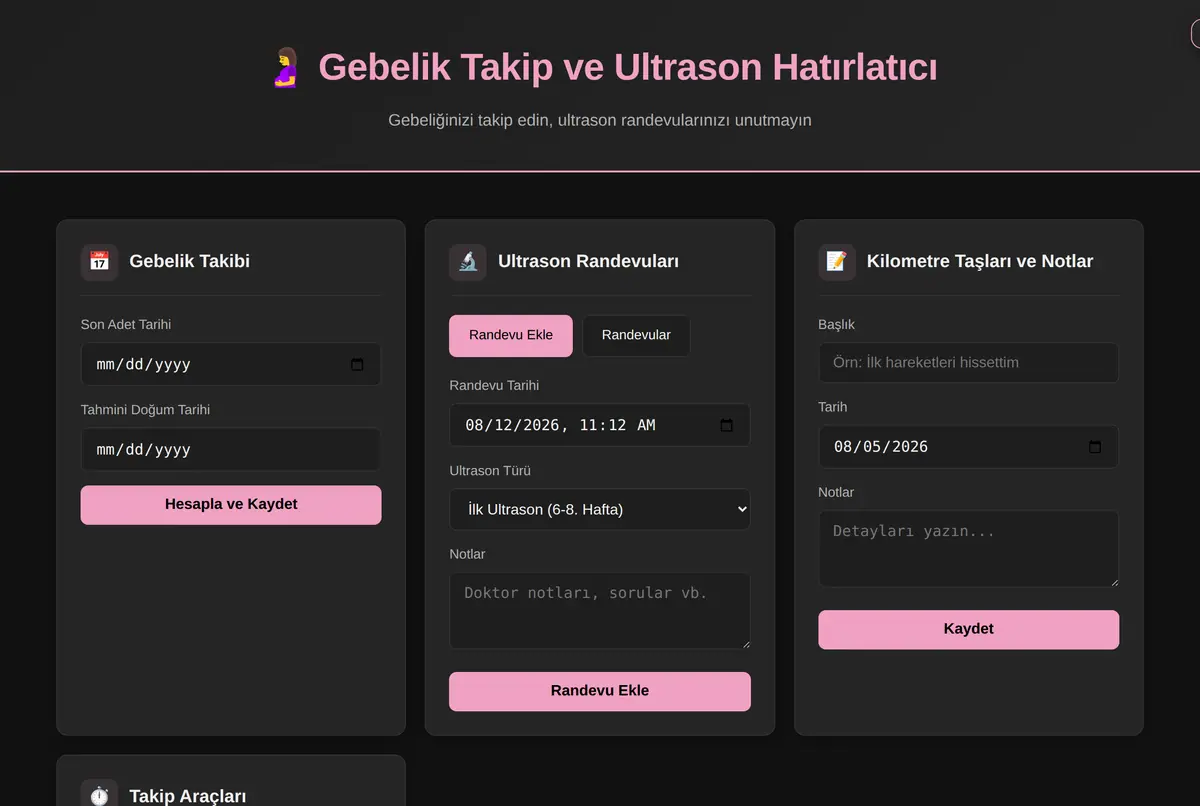Click the stopwatch icon beside Takip Araçları
The image size is (1200, 806).
(x=99, y=795)
